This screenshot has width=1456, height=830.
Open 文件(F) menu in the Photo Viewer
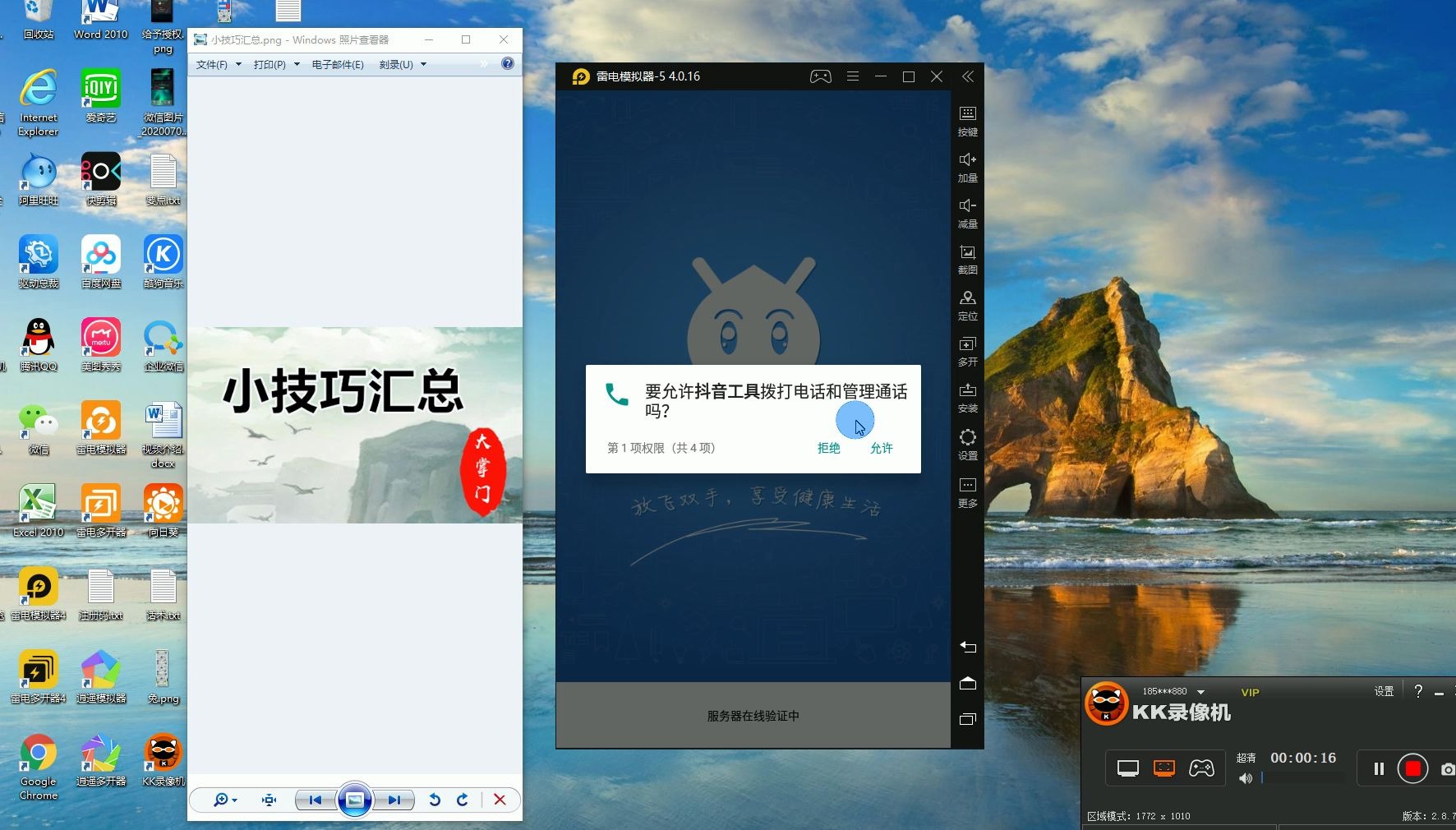point(219,64)
